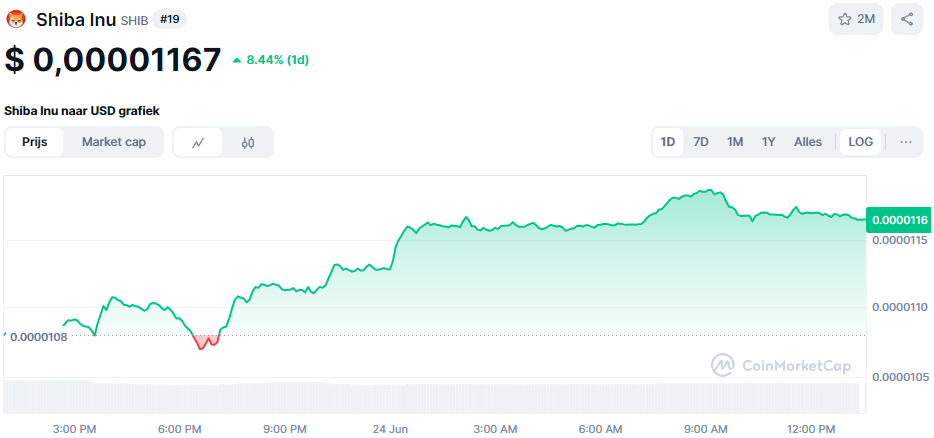Image resolution: width=934 pixels, height=438 pixels.
Task: Click the 3:00 PM time axis label
Action: coord(74,429)
